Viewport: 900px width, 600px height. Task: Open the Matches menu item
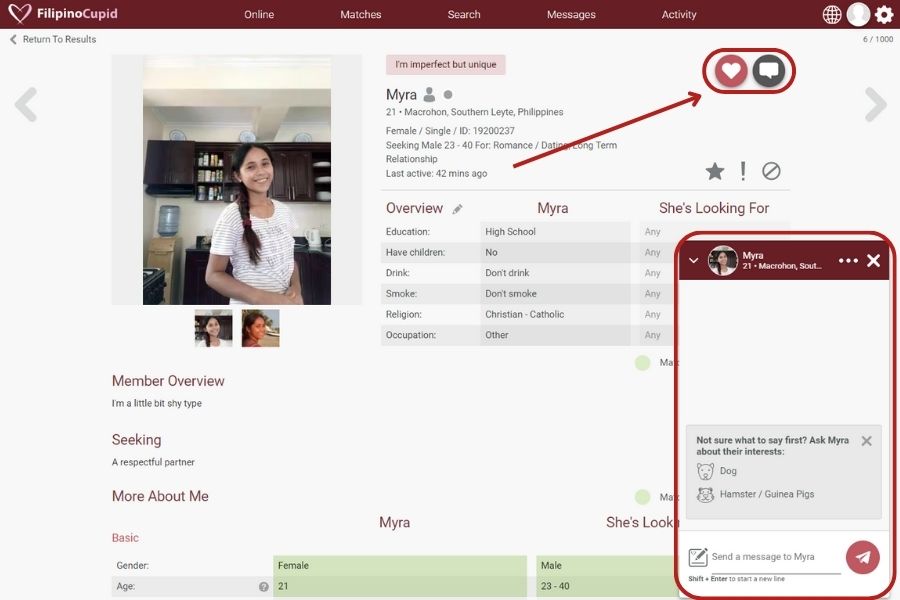360,14
